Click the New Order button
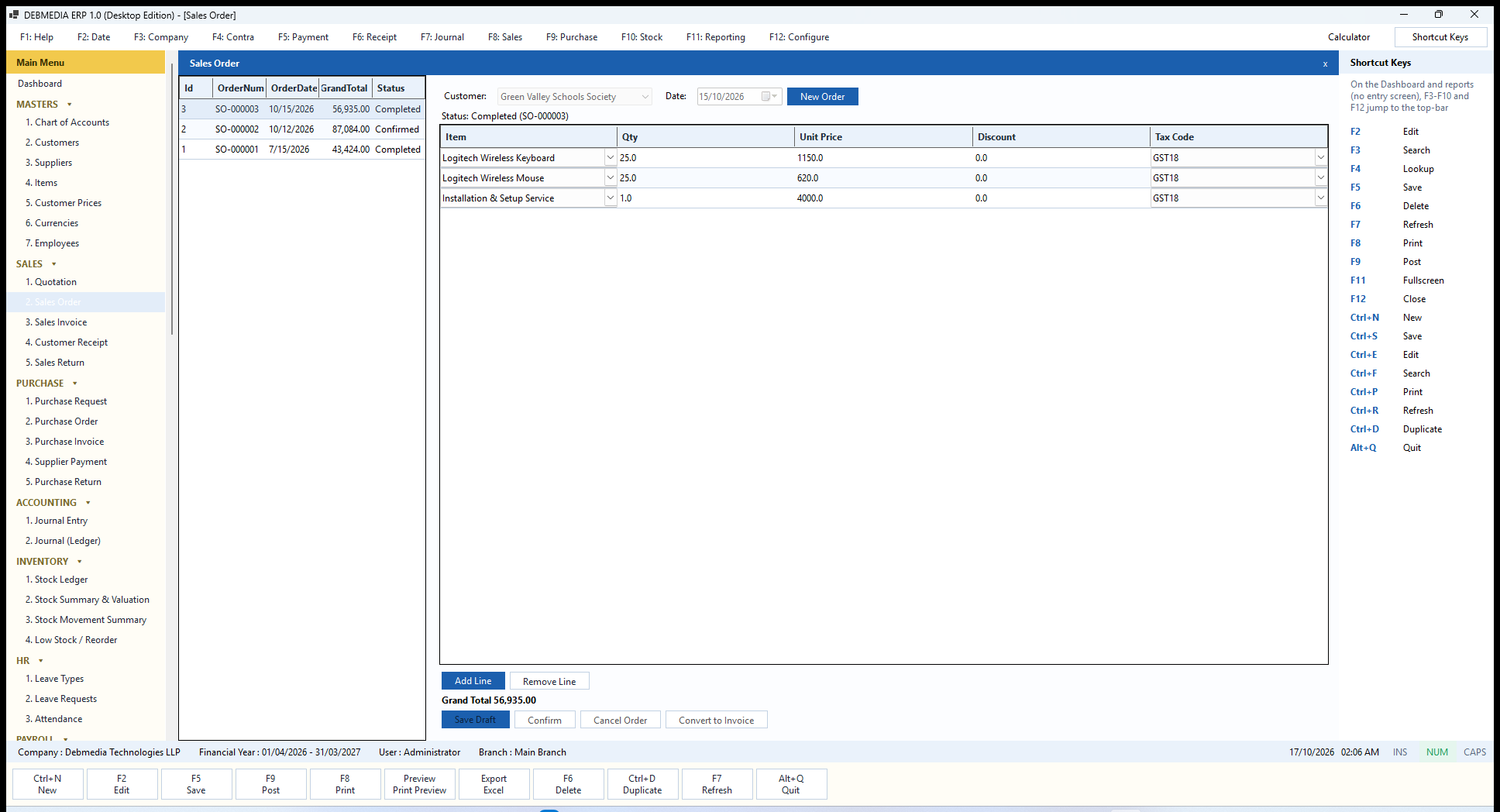 point(823,97)
